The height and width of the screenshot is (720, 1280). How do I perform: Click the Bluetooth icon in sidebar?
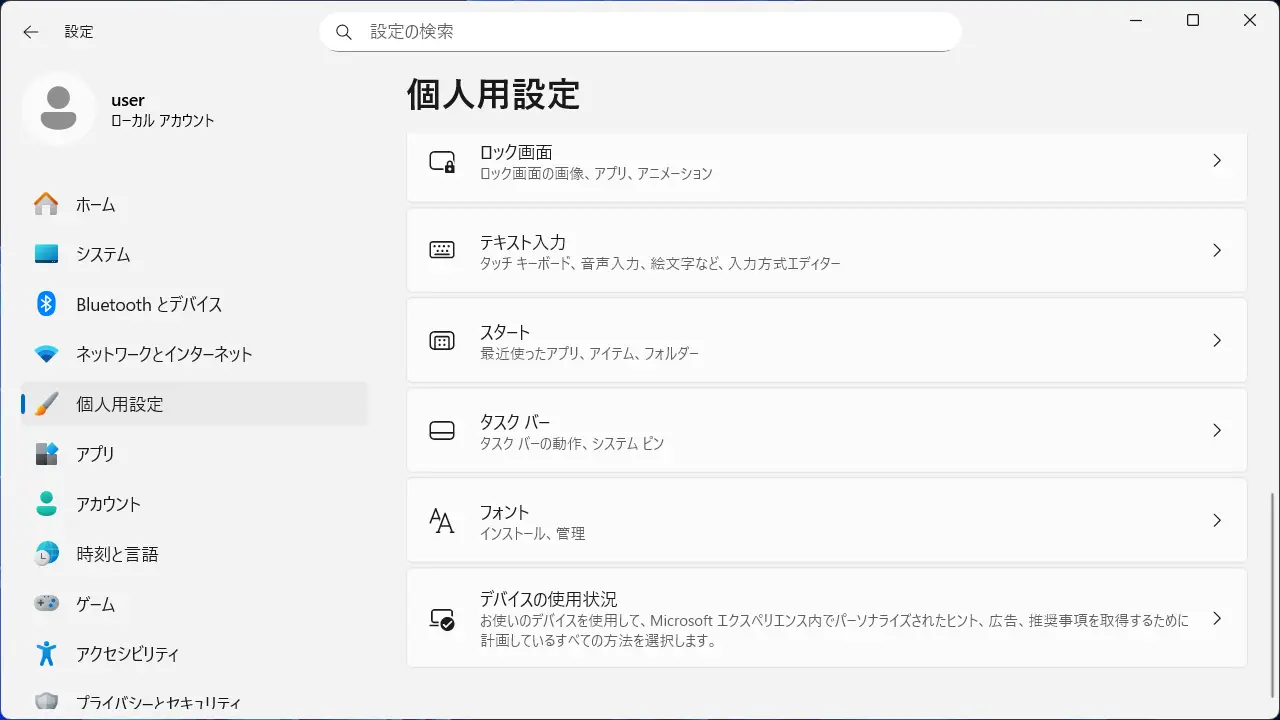(46, 304)
